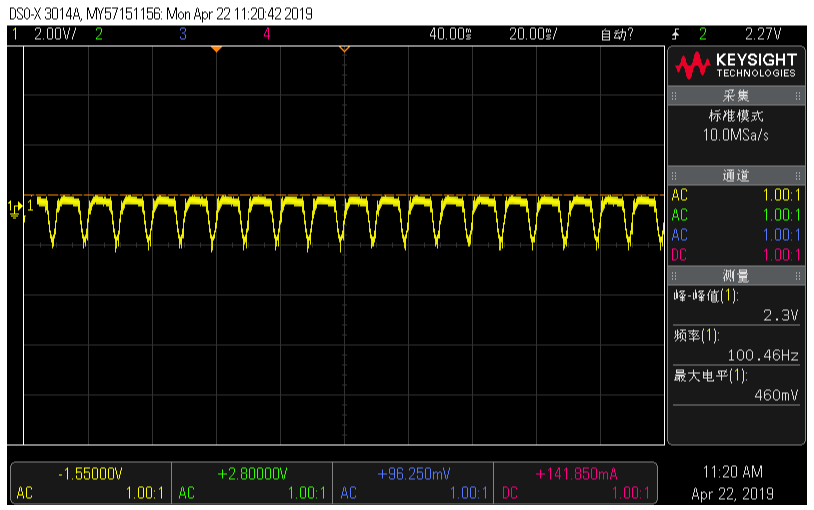Click the channel 4 offset +141.850mA softkey
Viewport: 814px width, 510px height.
575,483
